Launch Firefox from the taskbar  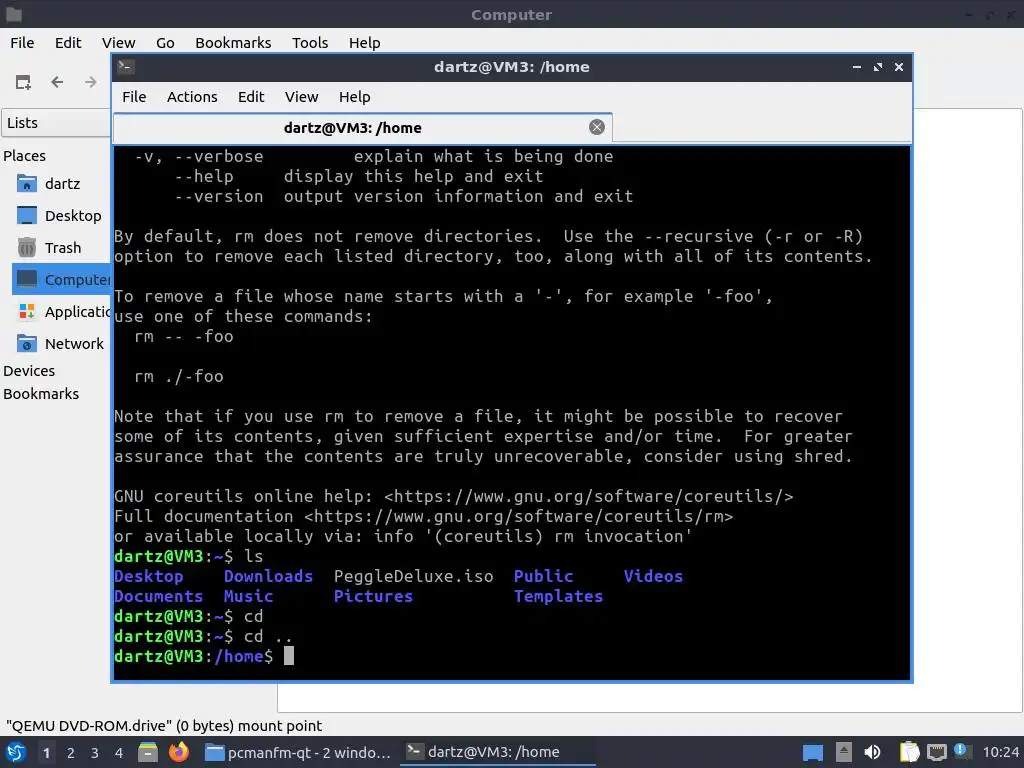(x=178, y=752)
